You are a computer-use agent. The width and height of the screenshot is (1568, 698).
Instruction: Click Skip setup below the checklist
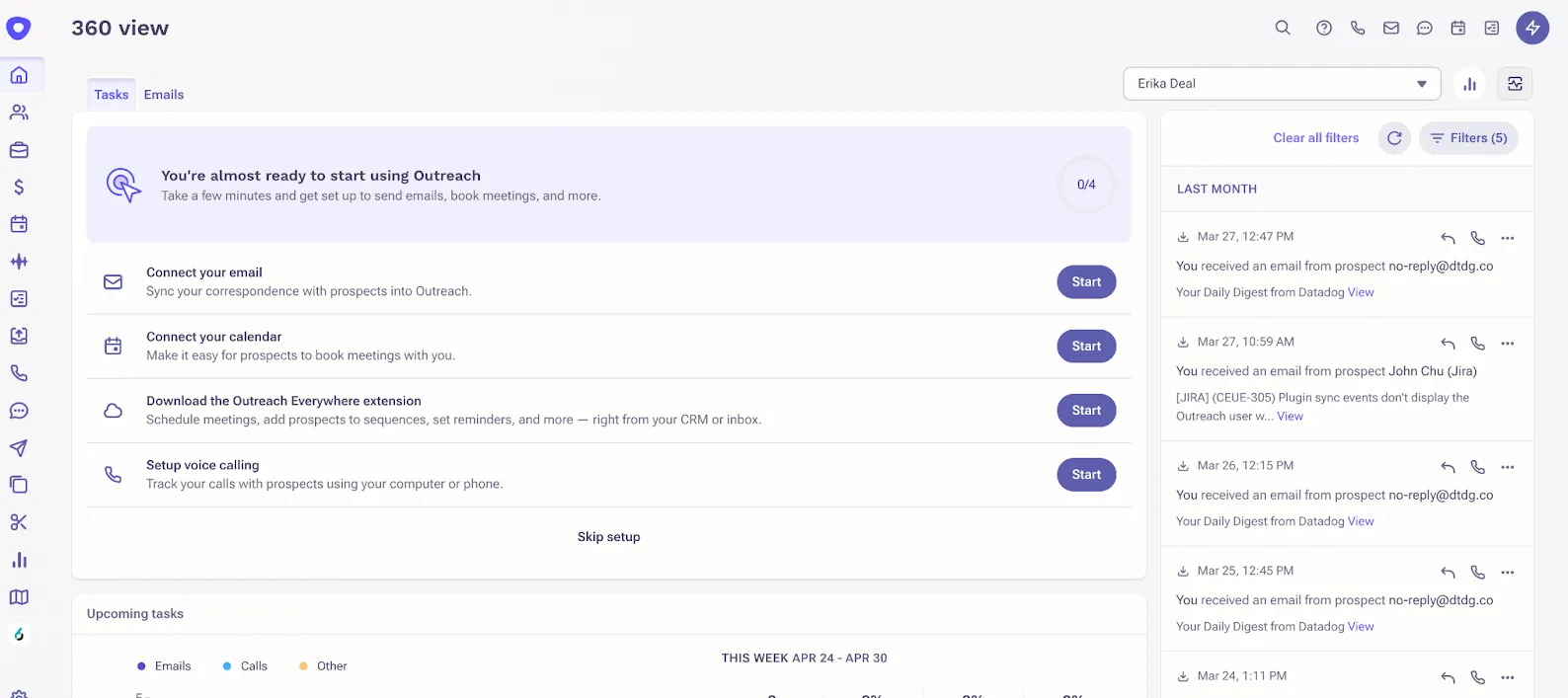click(x=608, y=536)
